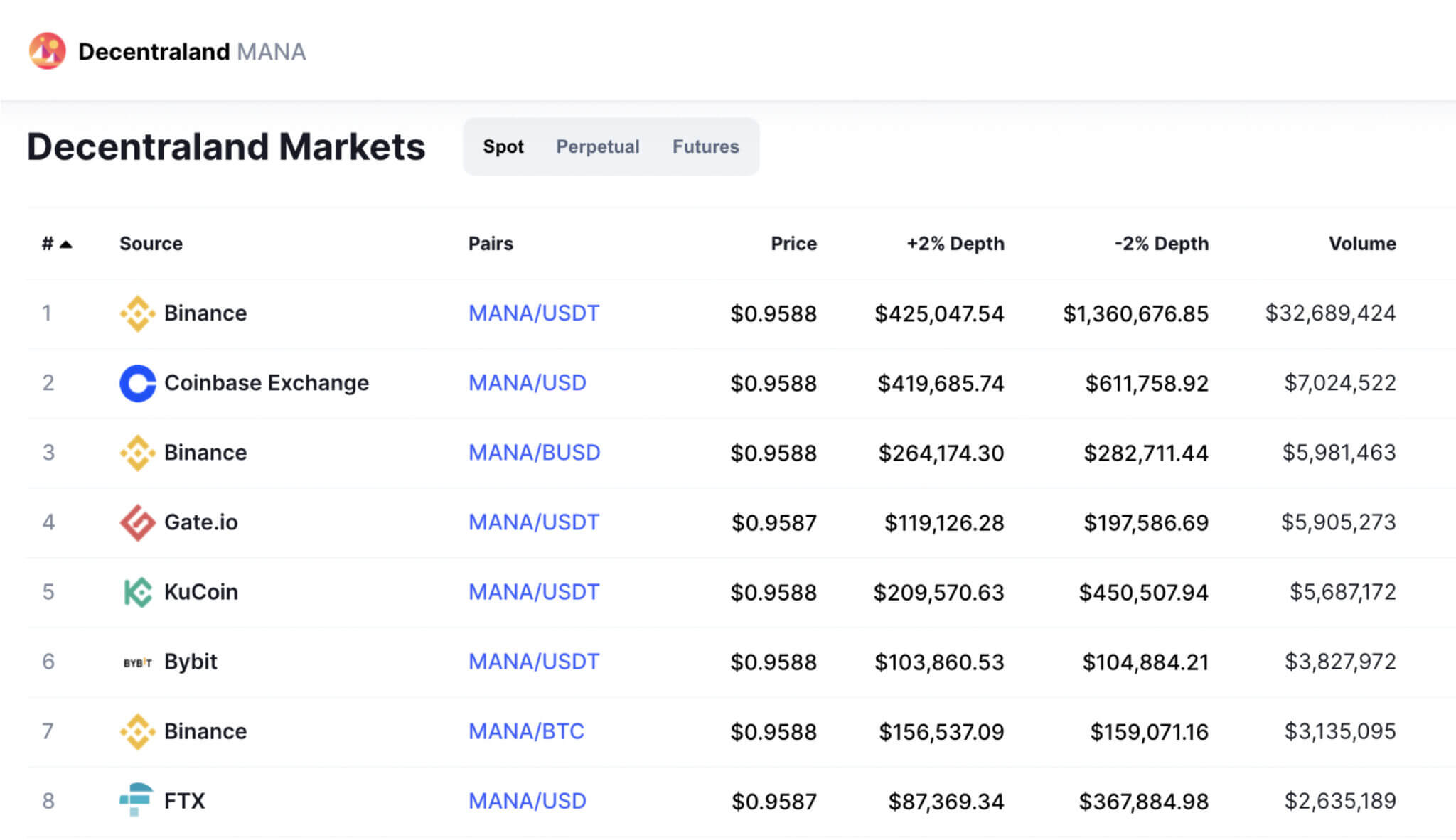Open MANA/USDT pair on Binance row 1
The width and height of the screenshot is (1456, 840).
pos(534,313)
